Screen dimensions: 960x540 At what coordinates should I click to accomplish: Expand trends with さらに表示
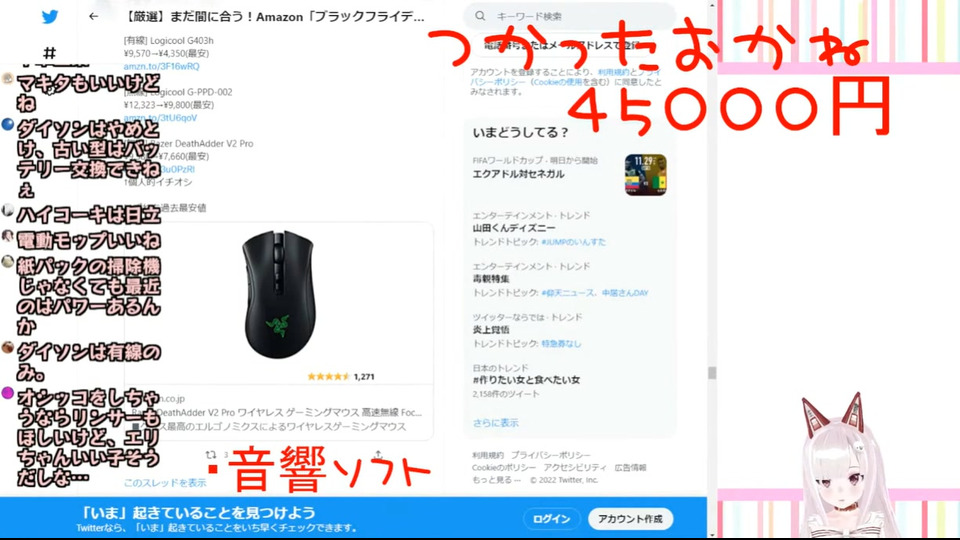click(x=495, y=423)
